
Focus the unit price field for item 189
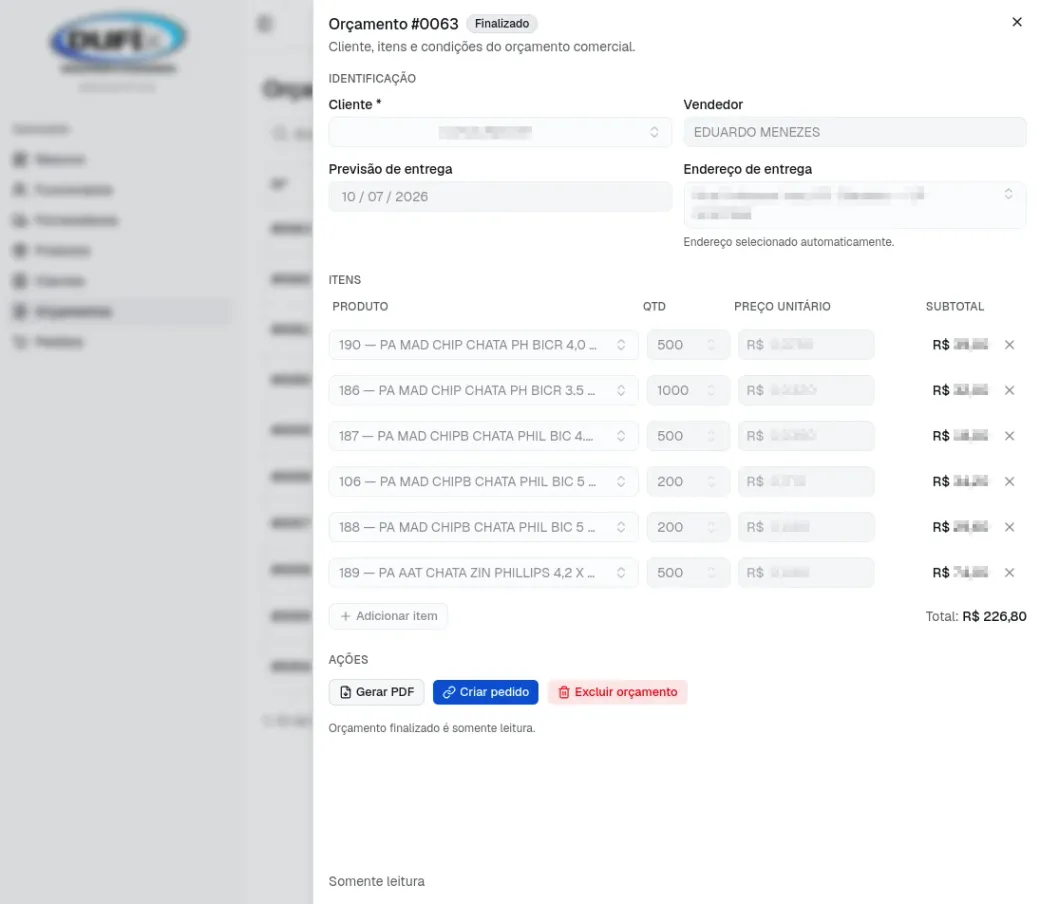pos(806,572)
